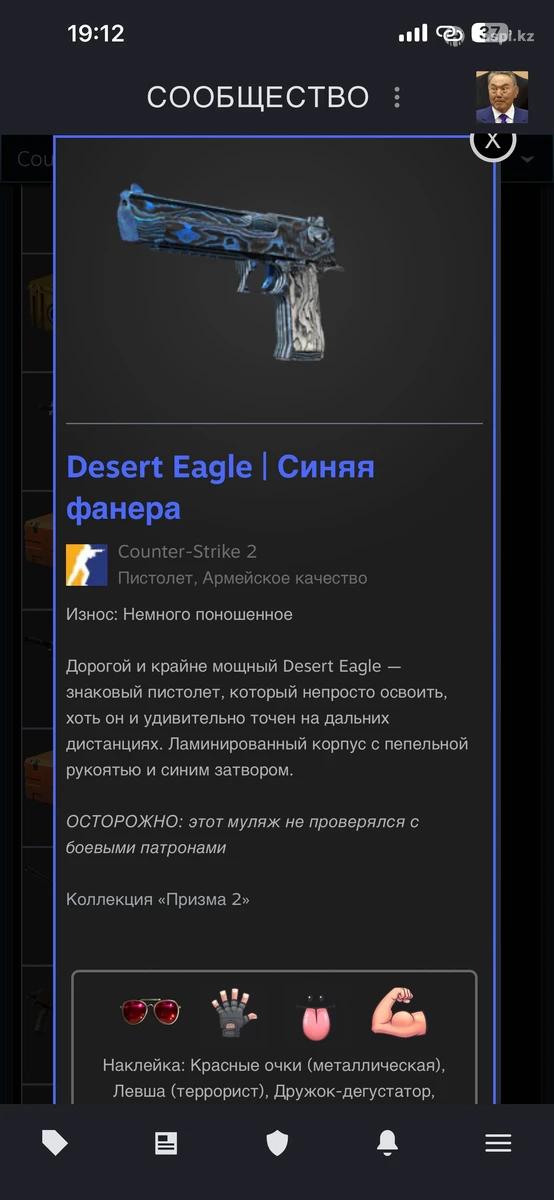Open the Desert Eagle | Синяя фанера title
The image size is (554, 1200).
[220, 487]
